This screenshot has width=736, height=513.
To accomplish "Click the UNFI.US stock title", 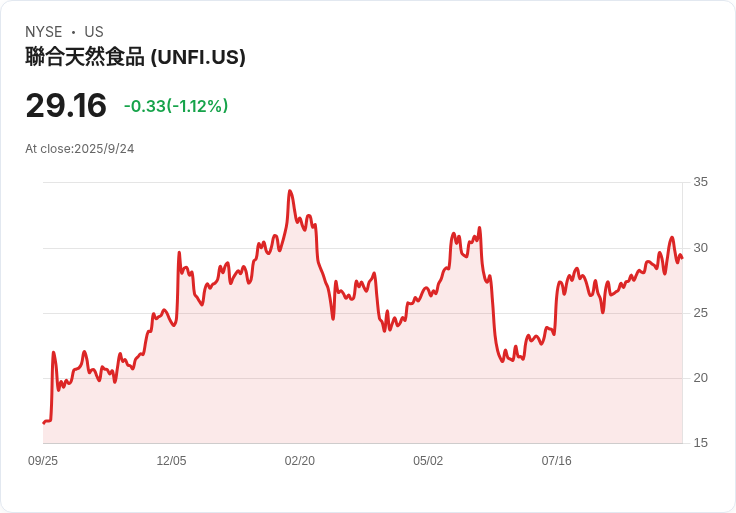I will tap(135, 57).
